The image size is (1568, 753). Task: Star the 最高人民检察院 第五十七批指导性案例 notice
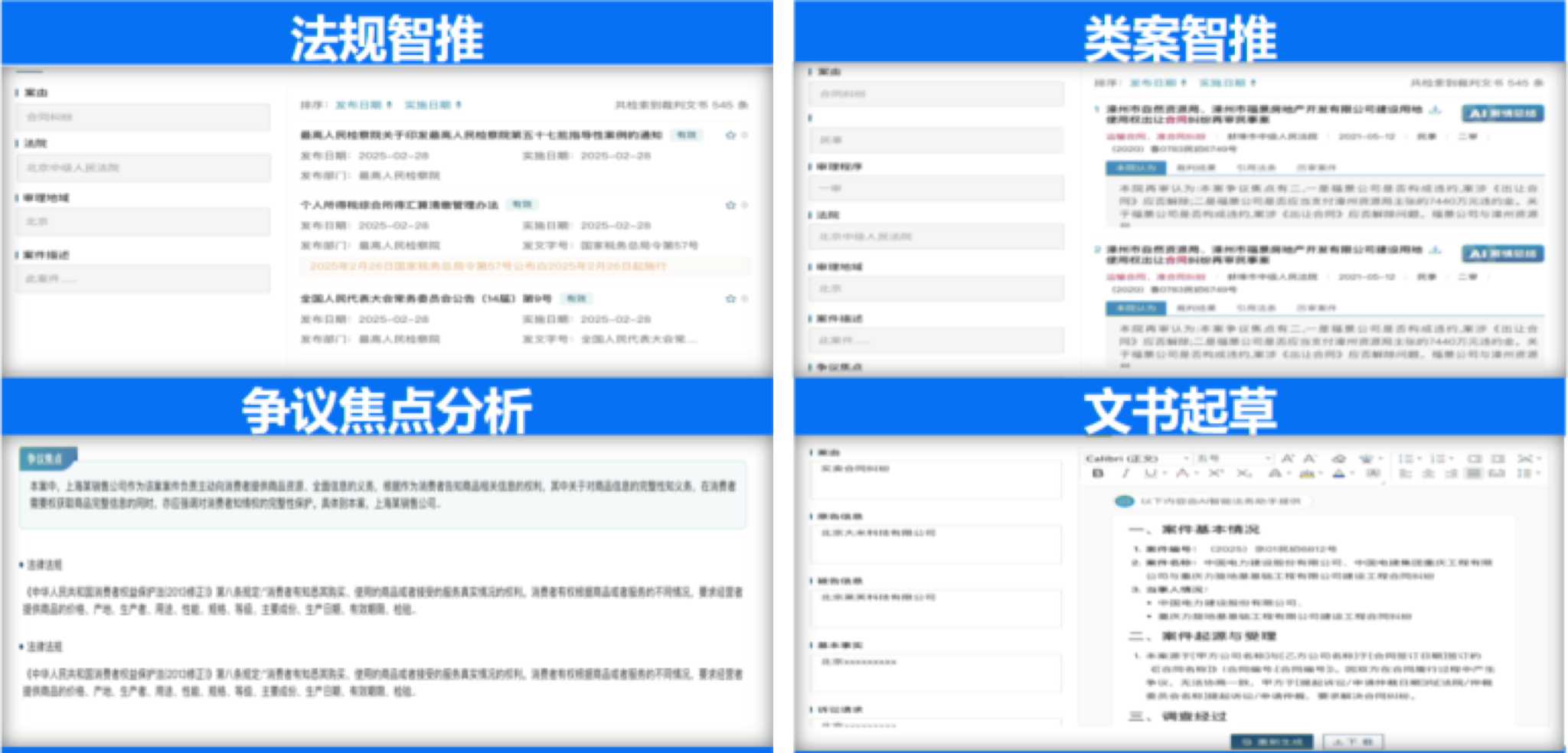[730, 135]
